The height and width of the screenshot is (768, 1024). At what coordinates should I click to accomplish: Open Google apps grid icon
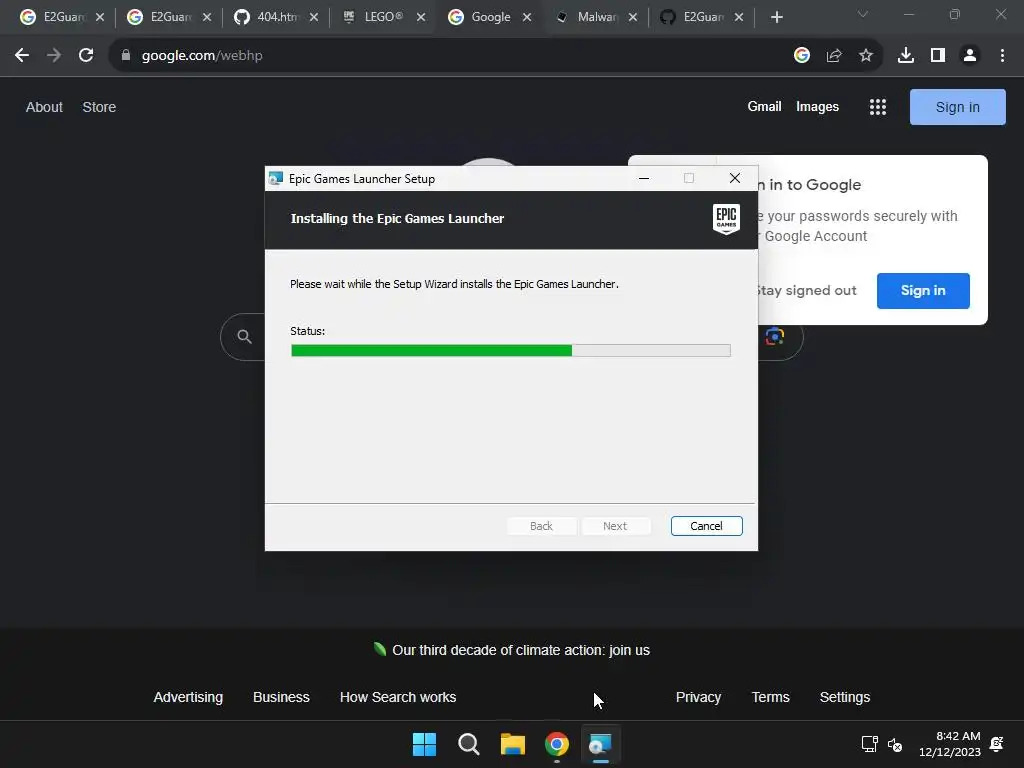[878, 107]
